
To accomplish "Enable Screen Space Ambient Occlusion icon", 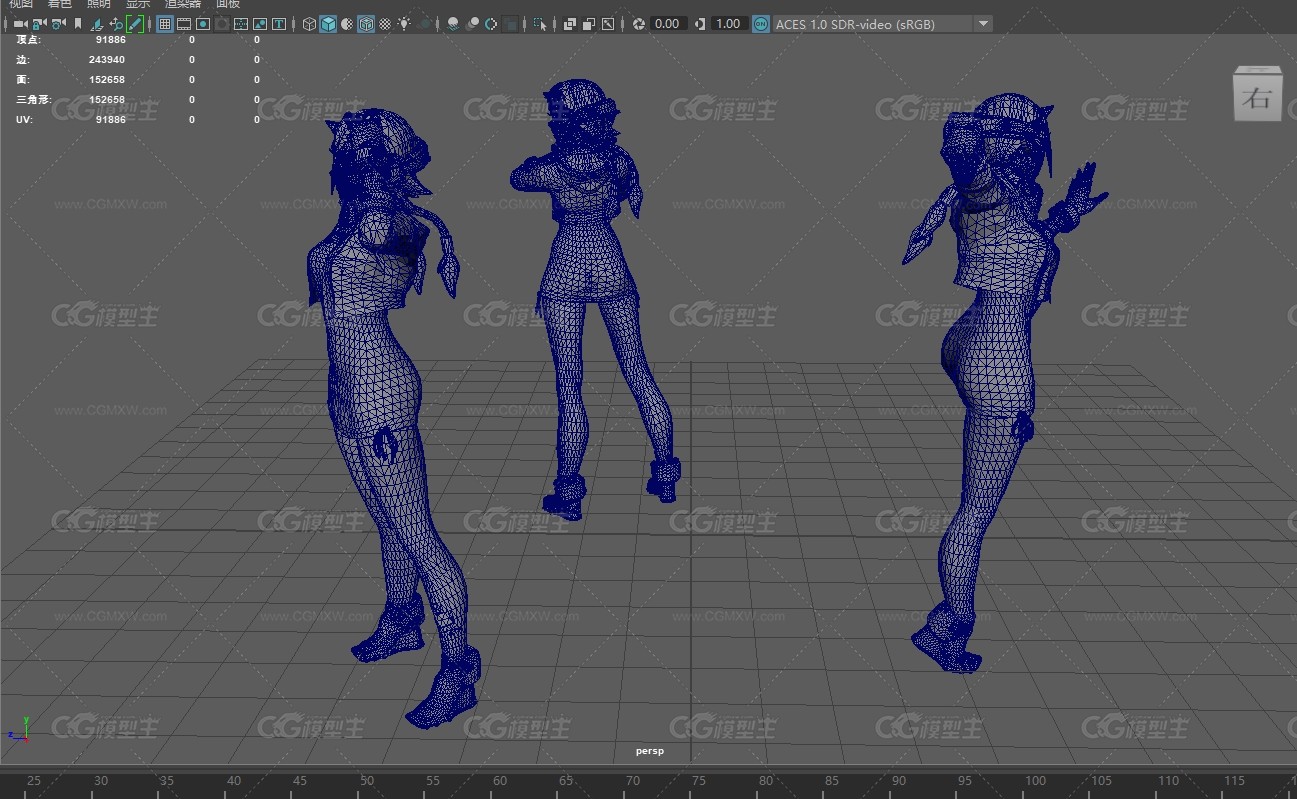I will [x=452, y=23].
